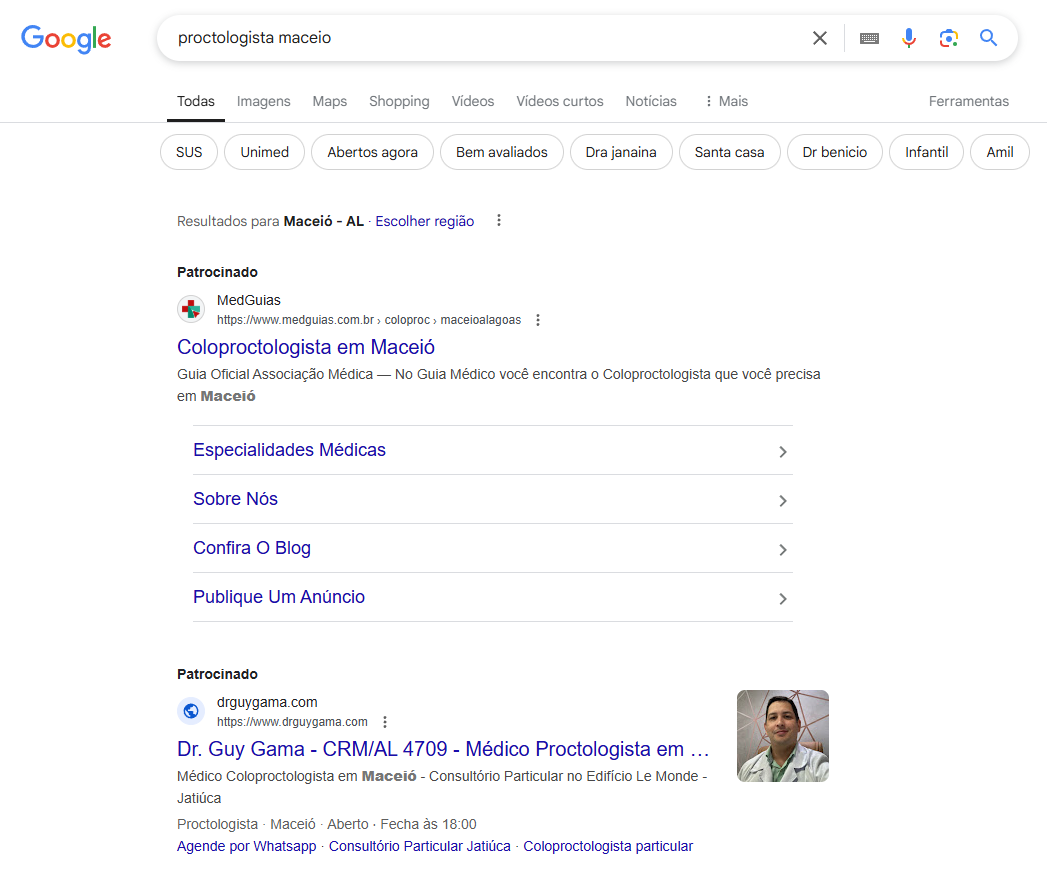
Task: Select the Todas tab
Action: (x=196, y=101)
